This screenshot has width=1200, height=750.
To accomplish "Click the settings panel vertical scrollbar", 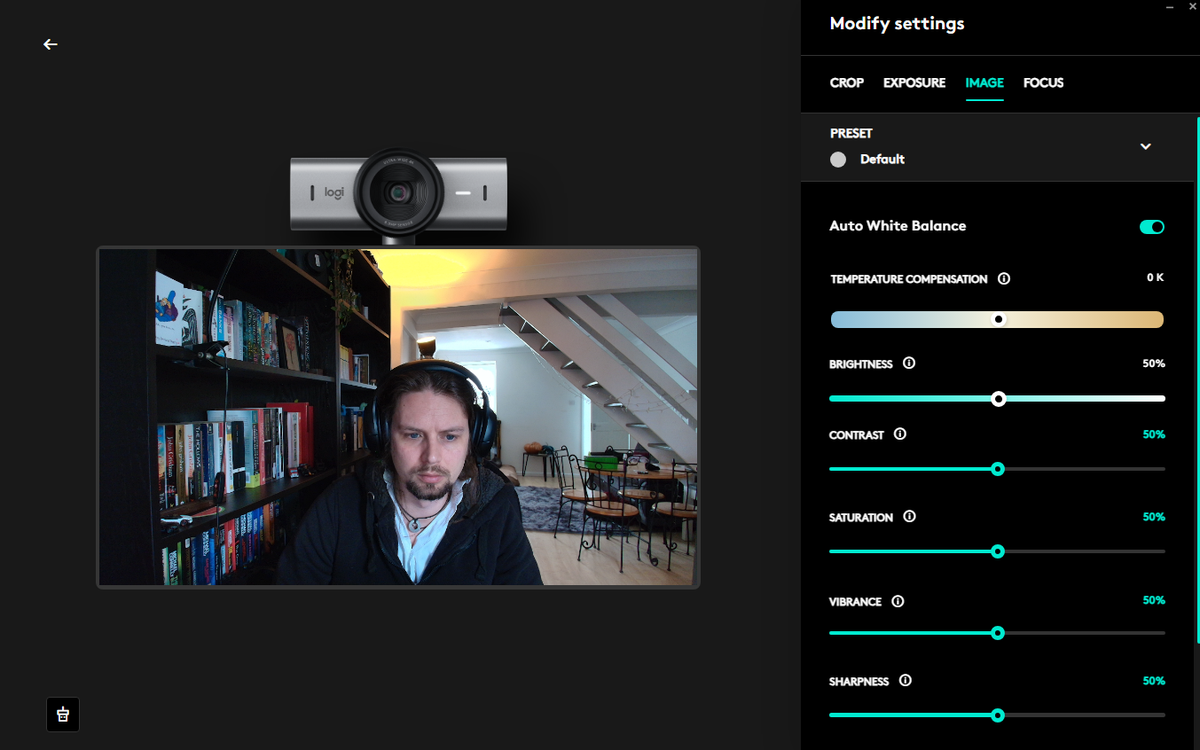I will (x=1197, y=380).
